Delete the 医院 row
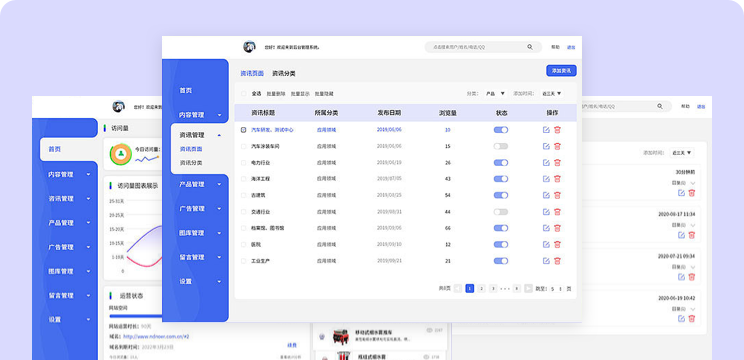This screenshot has height=360, width=744. [557, 244]
